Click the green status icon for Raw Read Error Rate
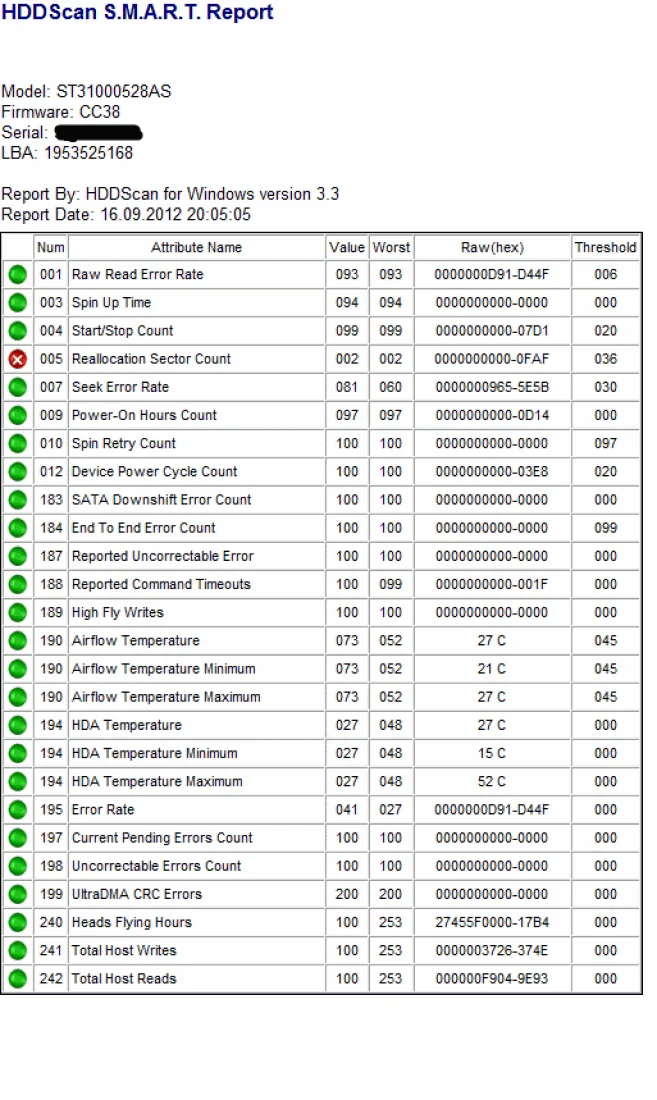The width and height of the screenshot is (657, 1100). (x=18, y=274)
